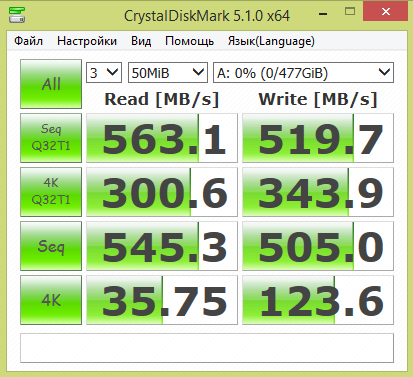Image resolution: width=413 pixels, height=377 pixels.
Task: Start the Seq benchmark
Action: [51, 246]
